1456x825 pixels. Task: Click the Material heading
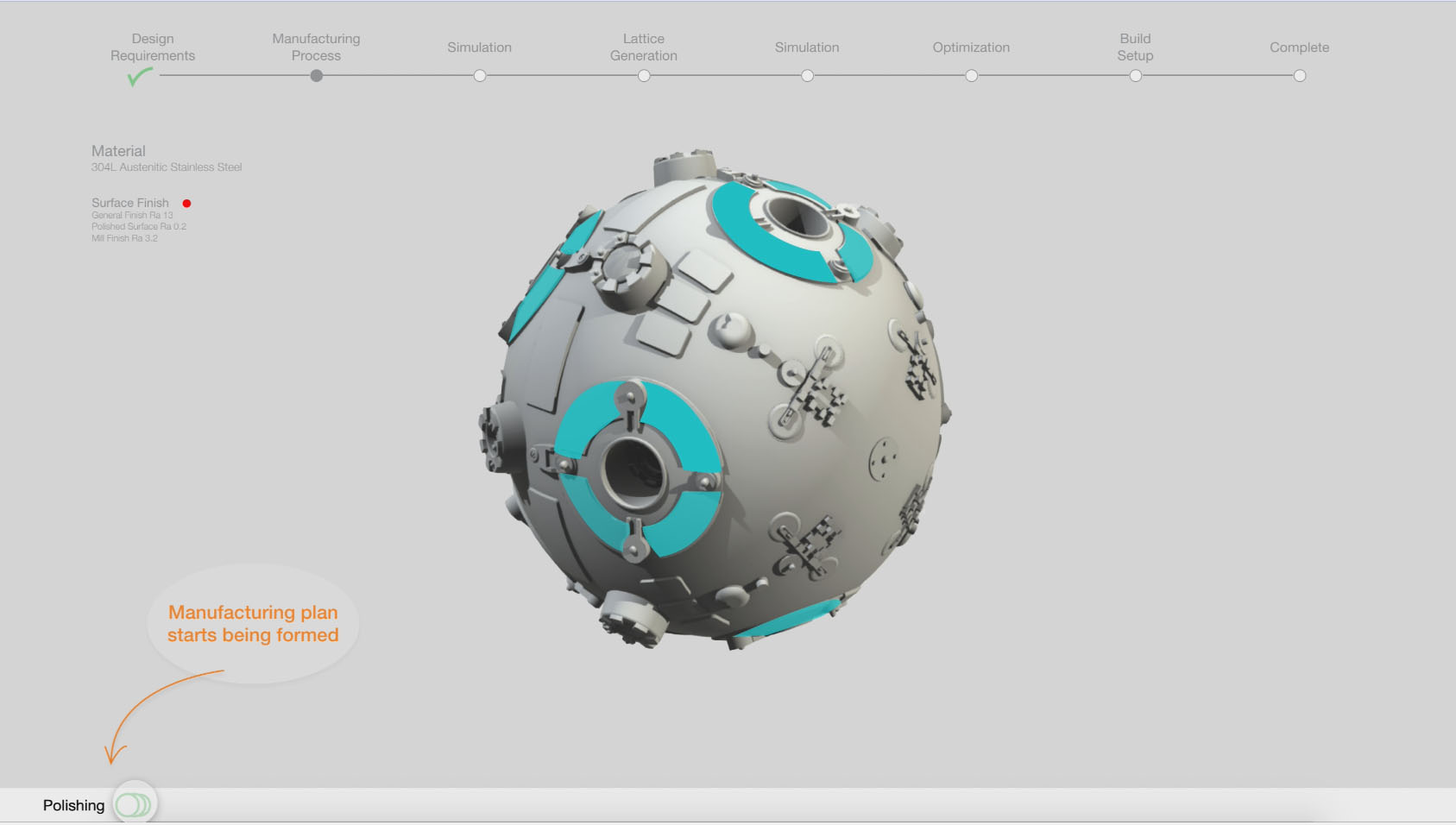pyautogui.click(x=118, y=151)
